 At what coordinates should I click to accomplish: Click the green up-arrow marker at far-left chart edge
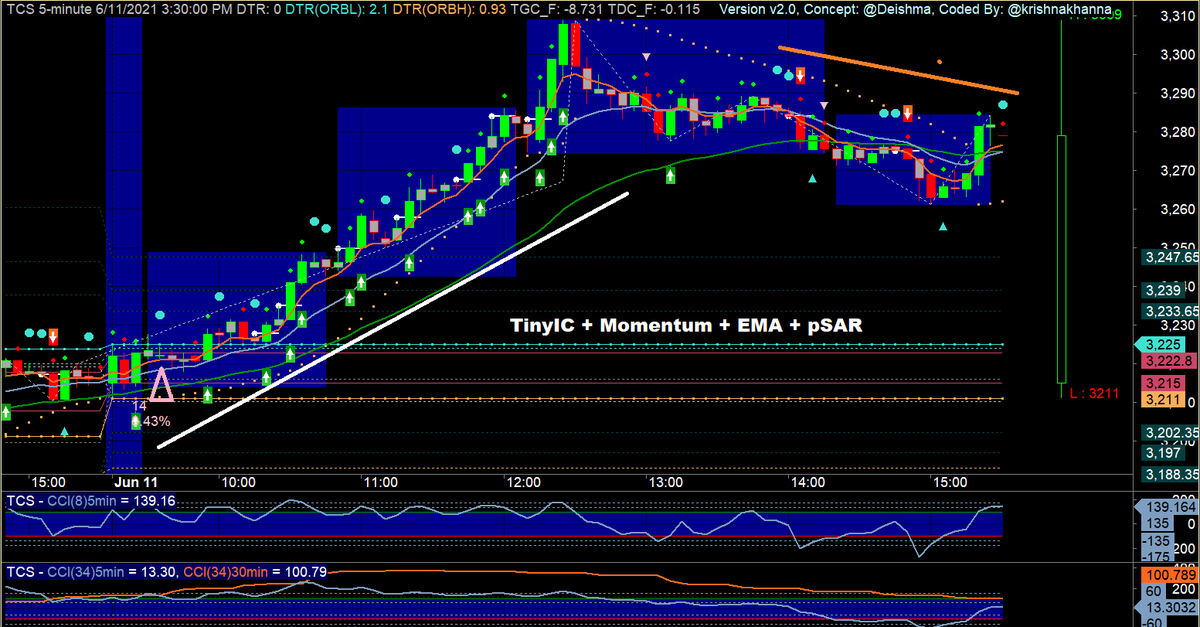6,412
